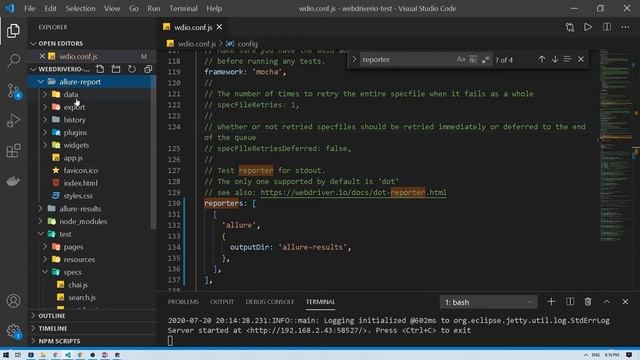Click the find input containing 'reporter'
The image size is (640, 360).
407,60
